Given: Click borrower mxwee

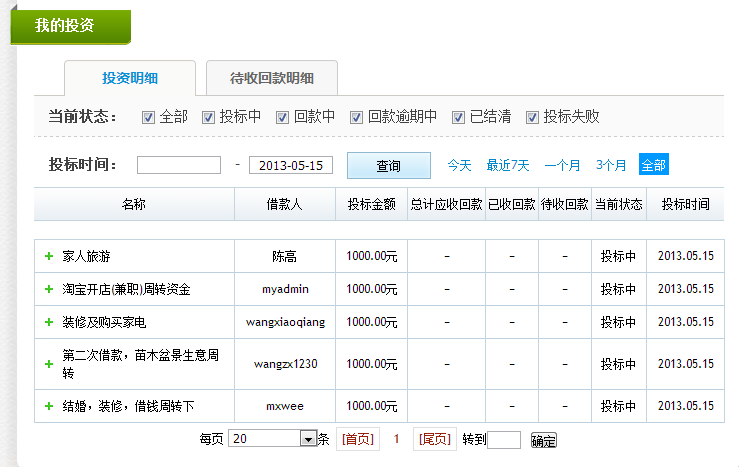Looking at the screenshot, I should coord(285,406).
